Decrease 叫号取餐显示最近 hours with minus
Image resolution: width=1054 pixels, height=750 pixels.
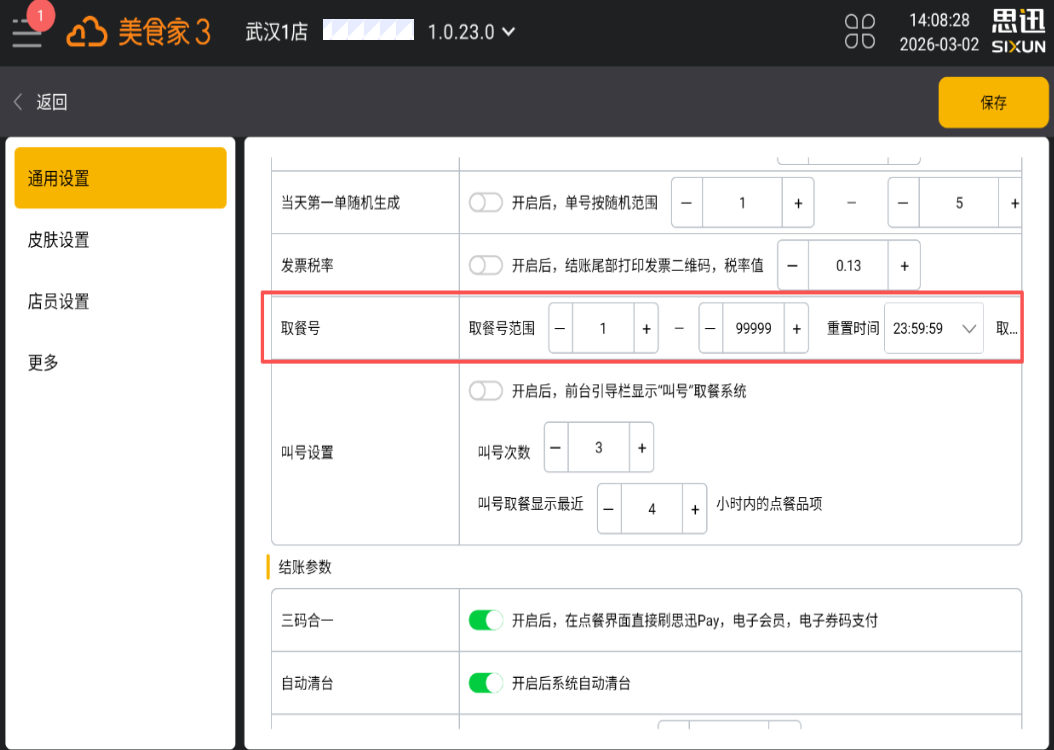609,509
